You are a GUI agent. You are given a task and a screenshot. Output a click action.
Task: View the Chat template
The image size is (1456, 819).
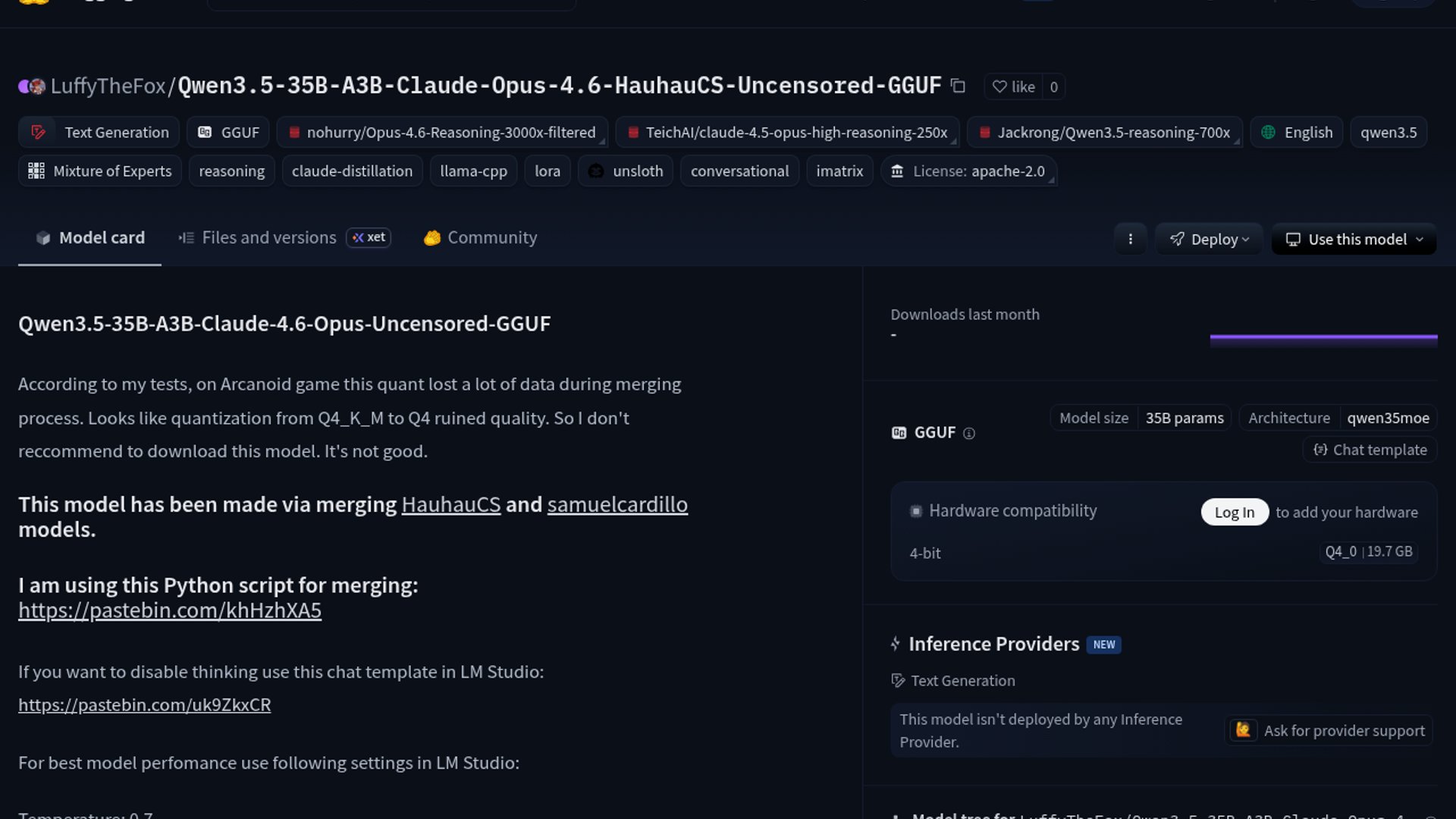coord(1370,450)
